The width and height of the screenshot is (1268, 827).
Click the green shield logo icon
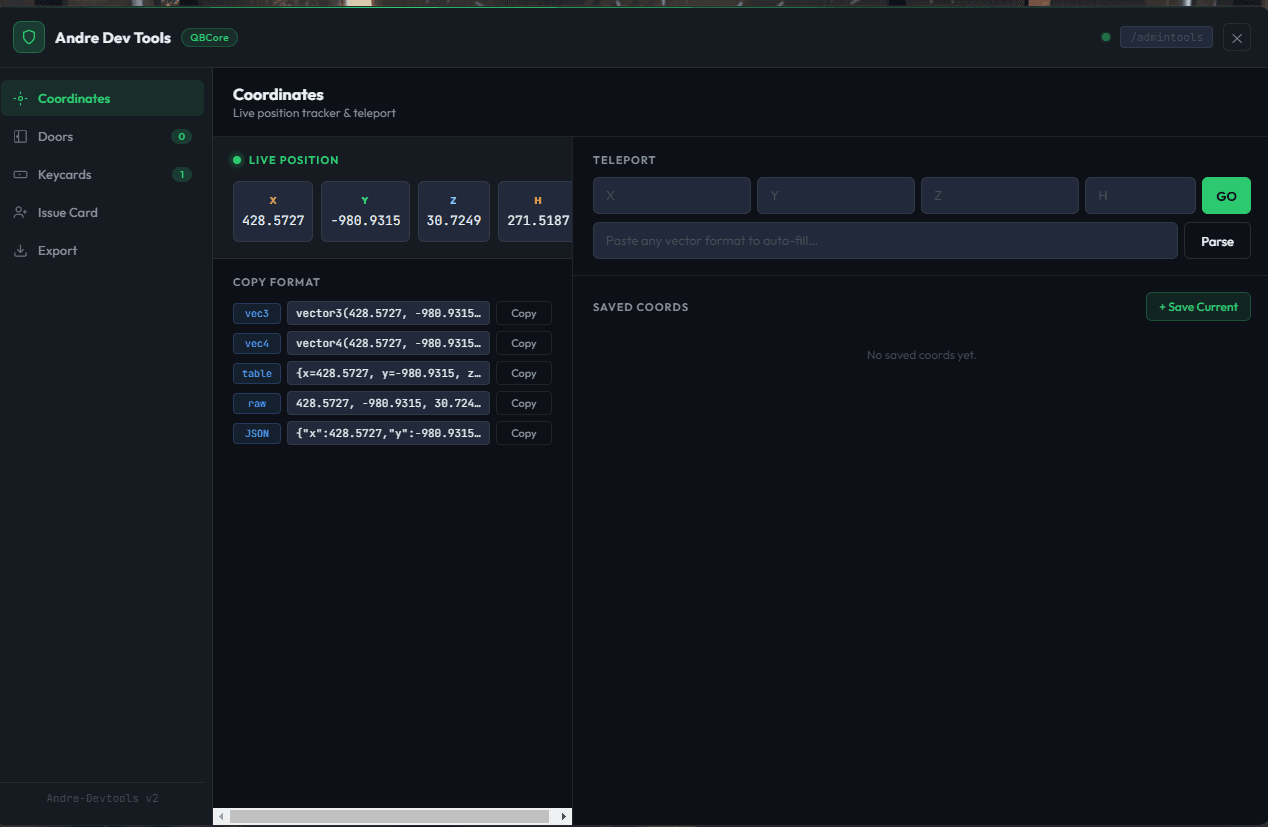pos(29,38)
